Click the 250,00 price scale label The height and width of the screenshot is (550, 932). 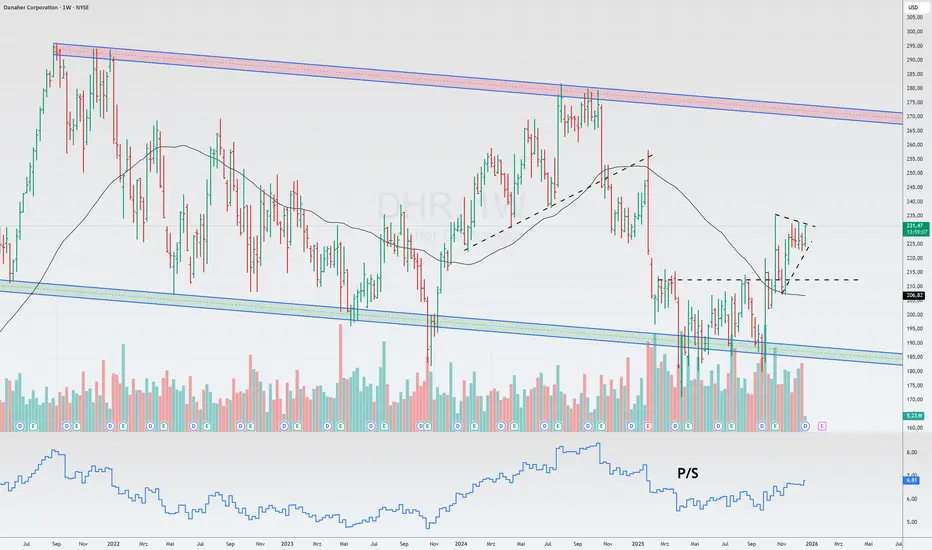coord(914,173)
